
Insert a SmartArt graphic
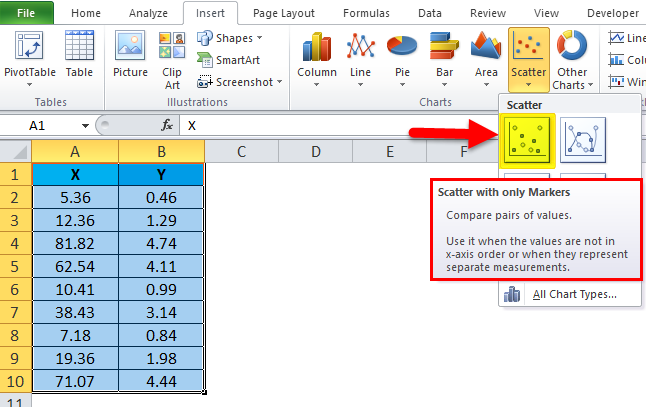click(229, 60)
